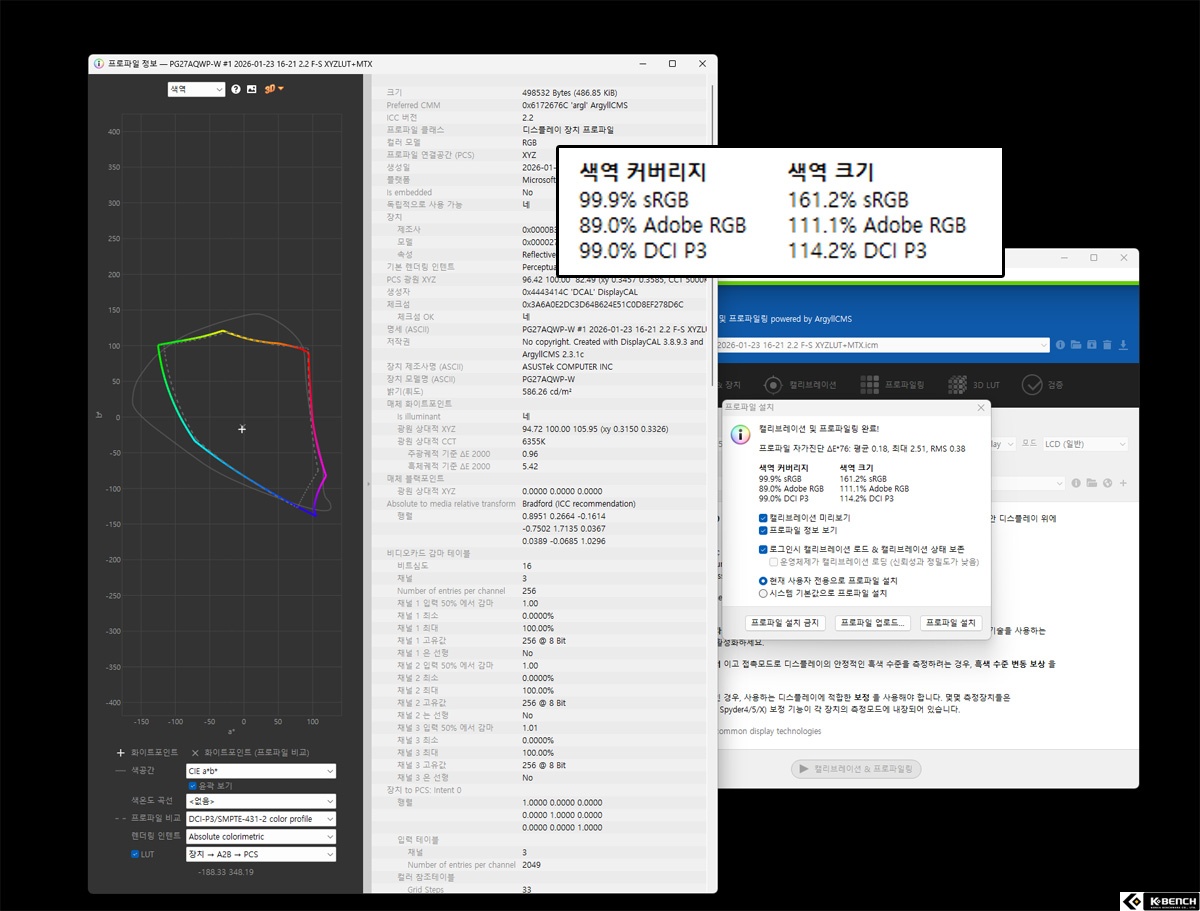Click the trash icon to delete profile

click(1106, 345)
